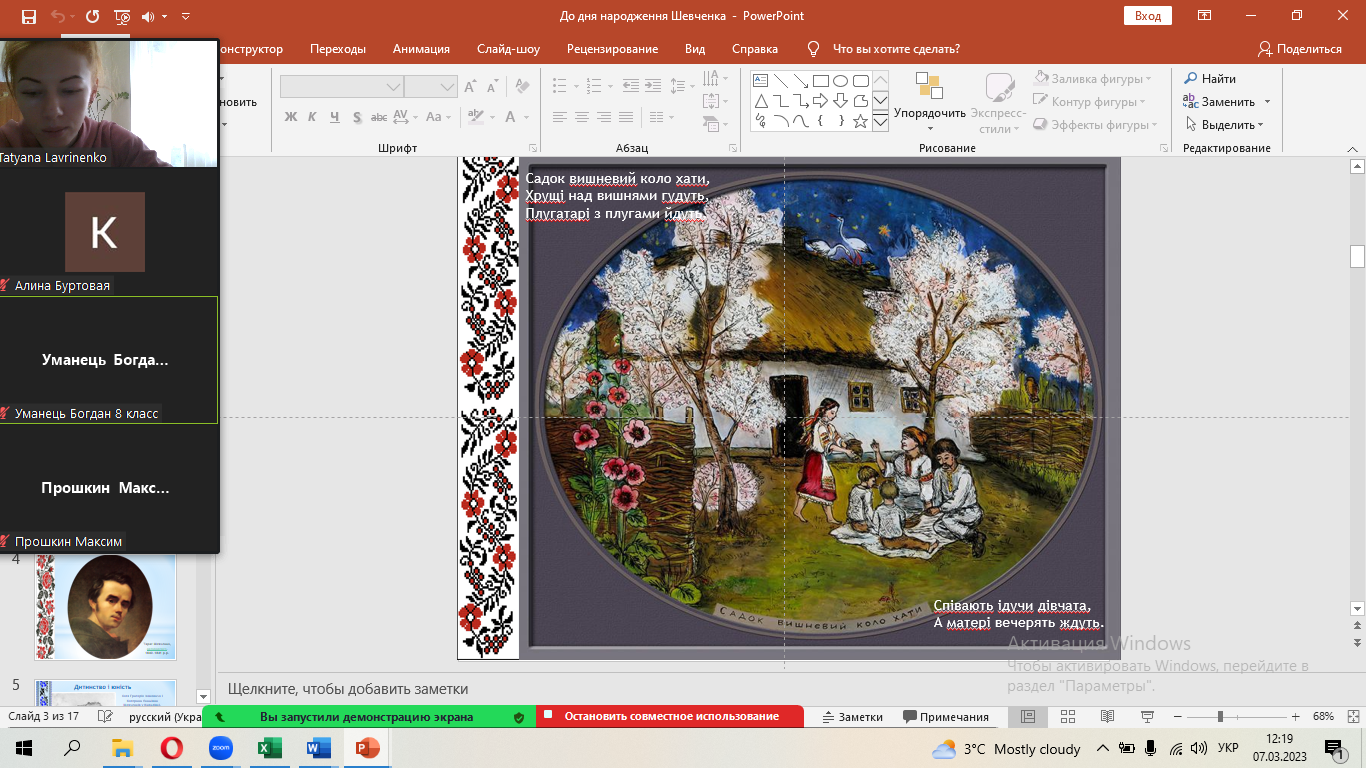This screenshot has height=768, width=1366.
Task: Open the Вид tab
Action: pos(695,49)
